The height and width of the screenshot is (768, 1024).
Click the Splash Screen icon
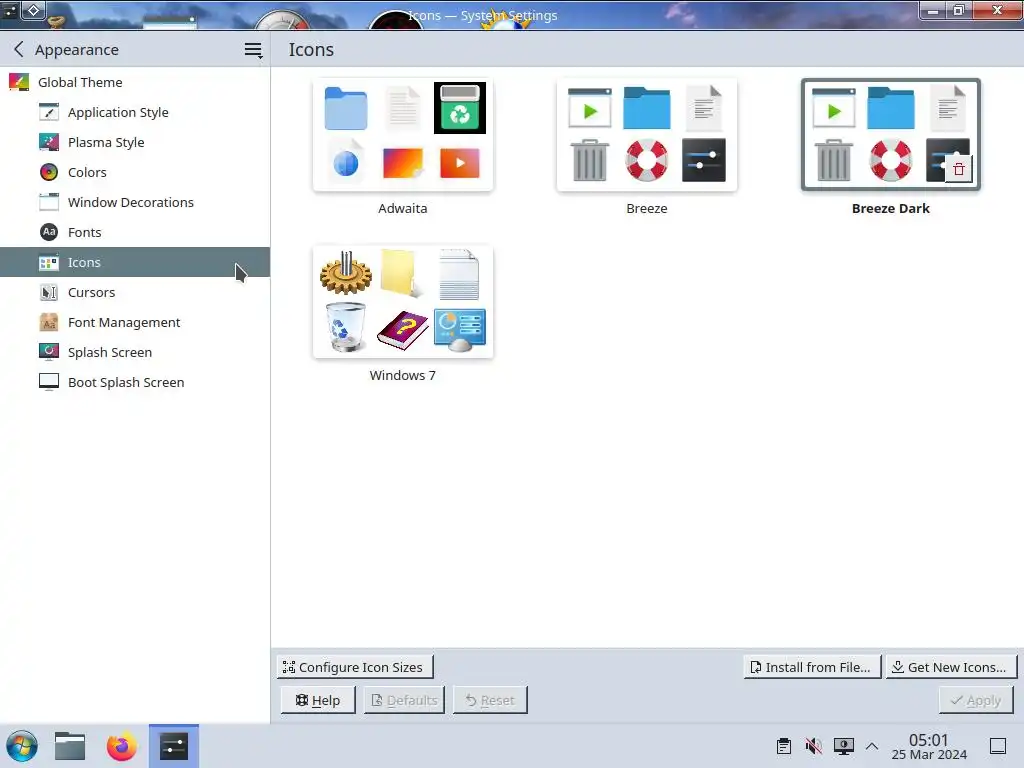tap(49, 352)
